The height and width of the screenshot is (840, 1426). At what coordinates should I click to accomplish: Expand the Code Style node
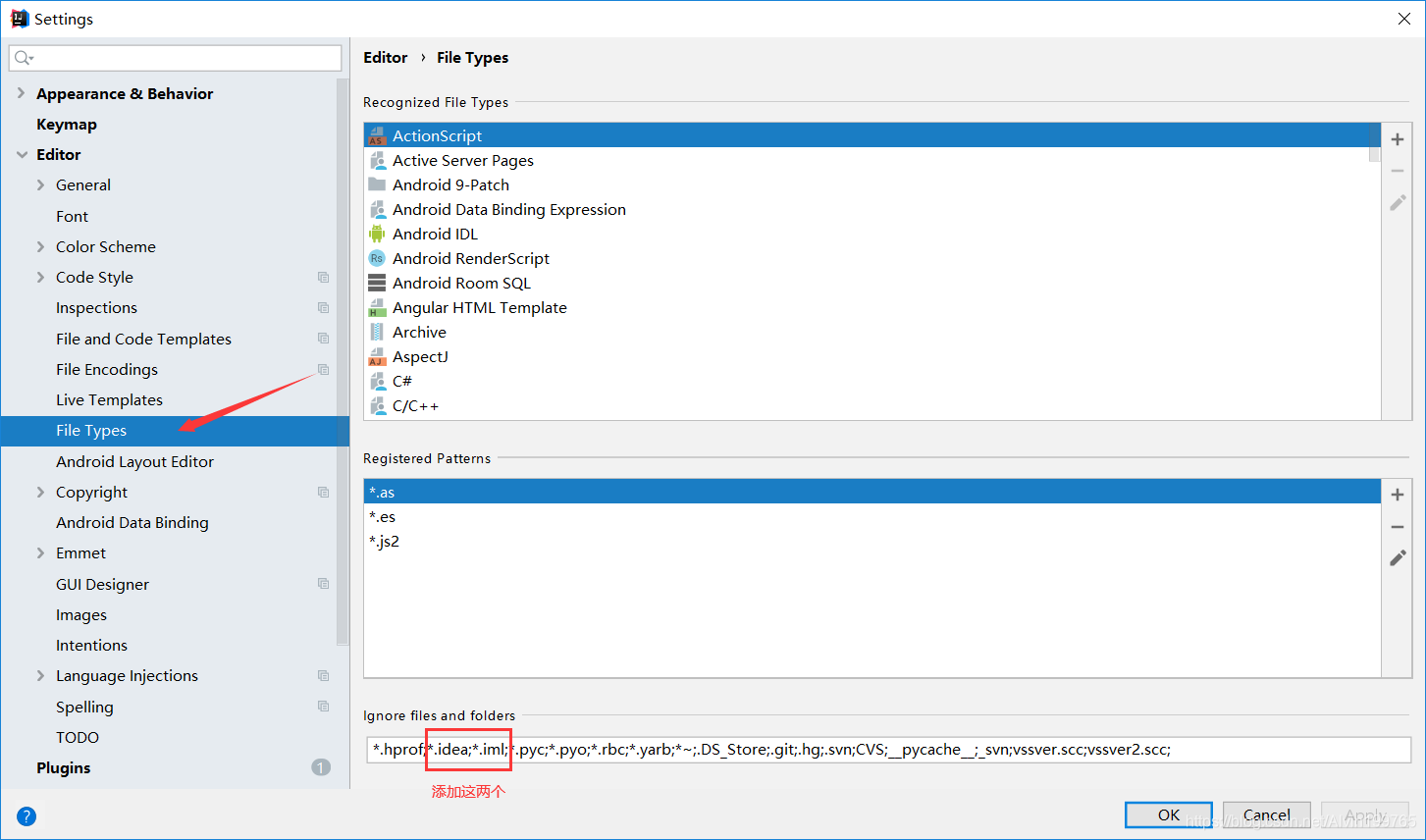pos(40,277)
